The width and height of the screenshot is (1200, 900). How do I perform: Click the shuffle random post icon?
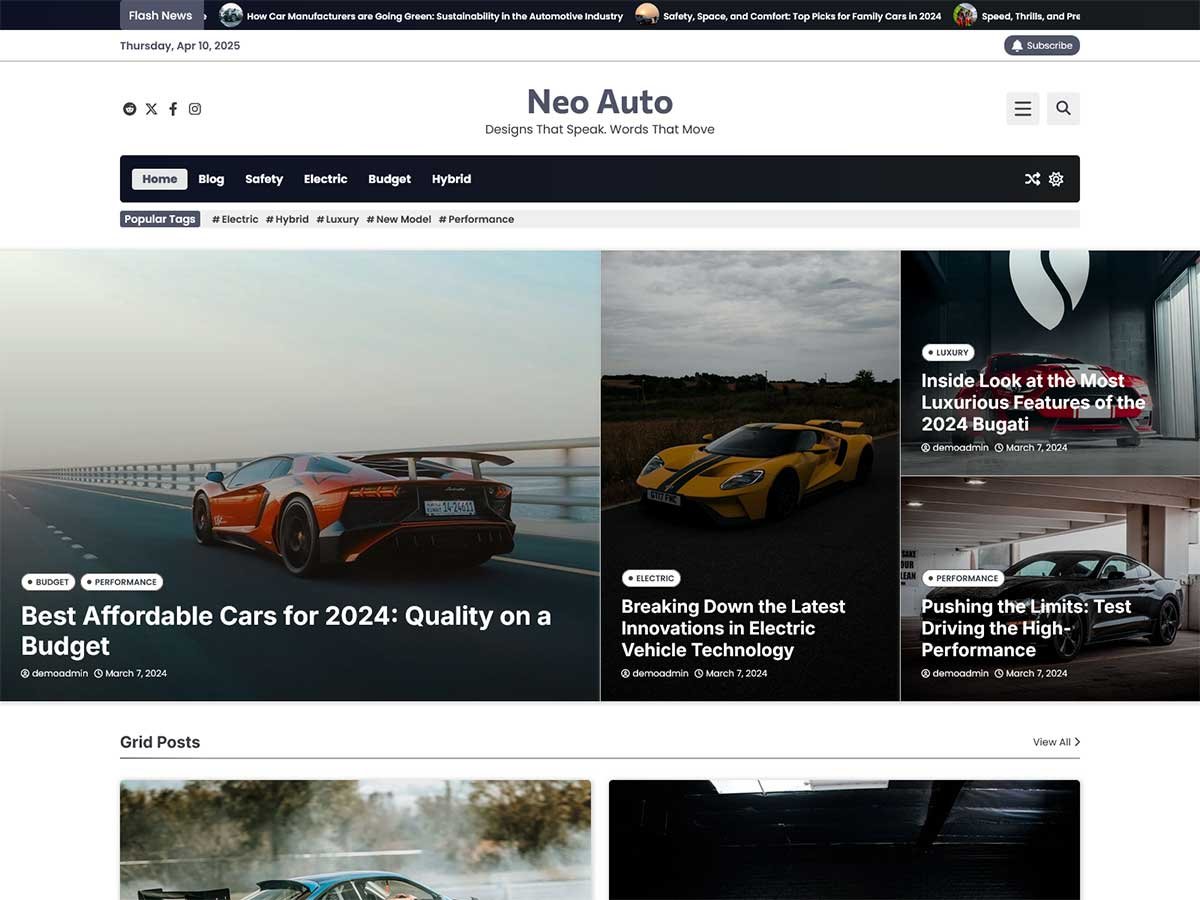[x=1032, y=179]
